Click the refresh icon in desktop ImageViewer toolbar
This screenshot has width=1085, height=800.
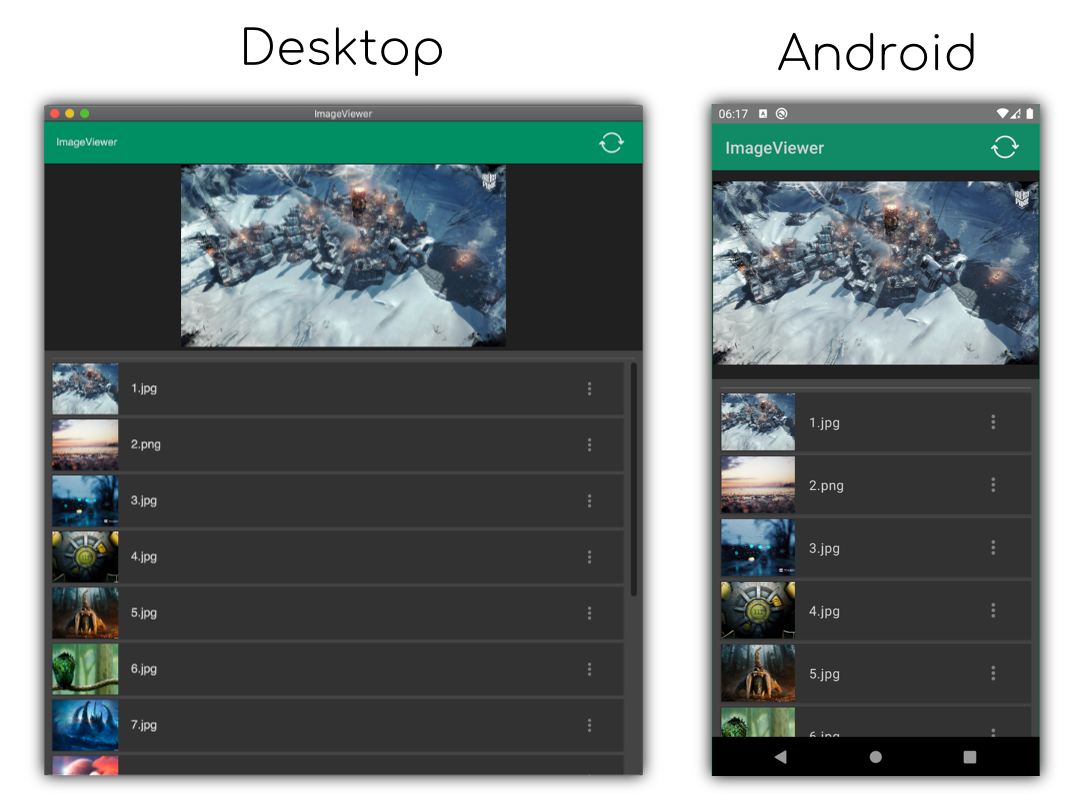(x=611, y=143)
